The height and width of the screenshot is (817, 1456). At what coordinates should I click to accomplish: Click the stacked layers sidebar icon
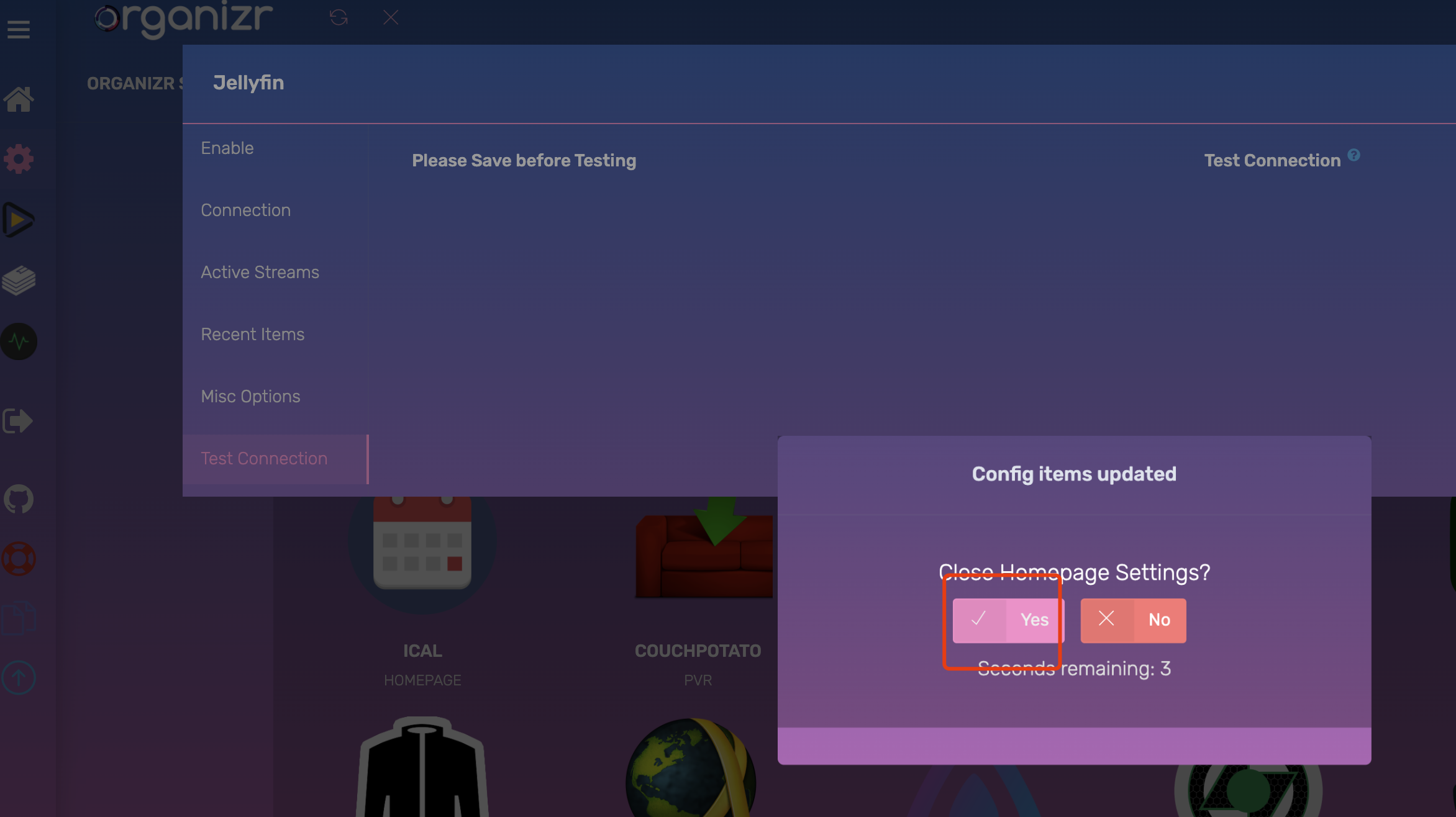click(x=19, y=281)
